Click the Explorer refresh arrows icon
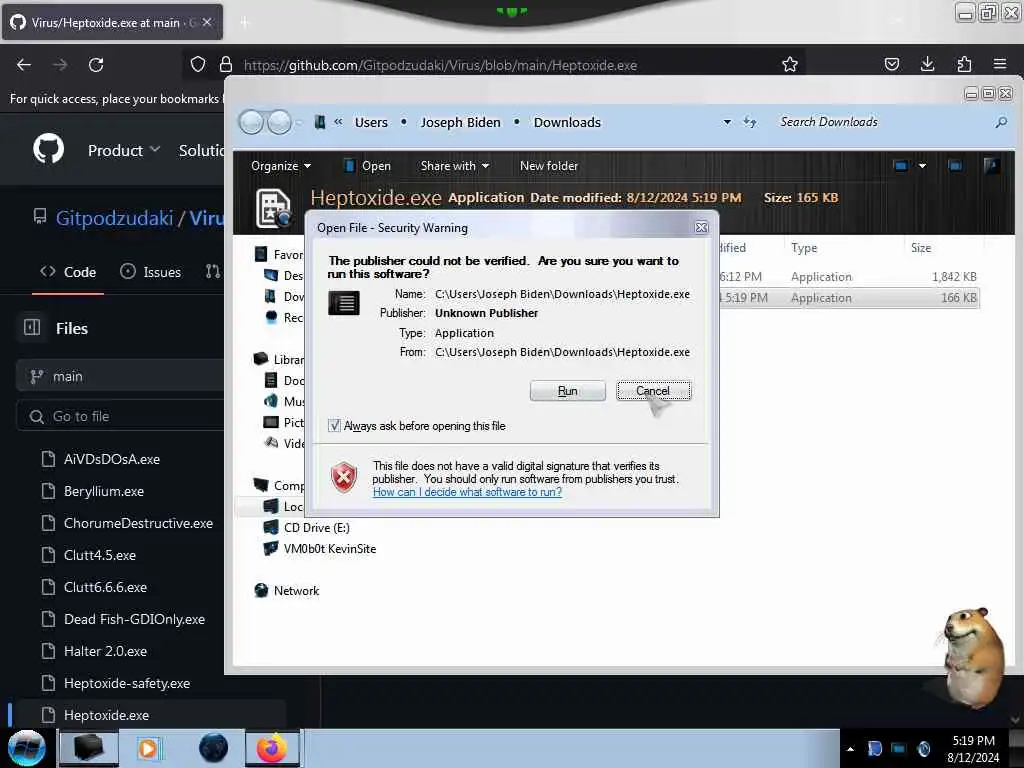This screenshot has width=1024, height=768. (x=750, y=122)
